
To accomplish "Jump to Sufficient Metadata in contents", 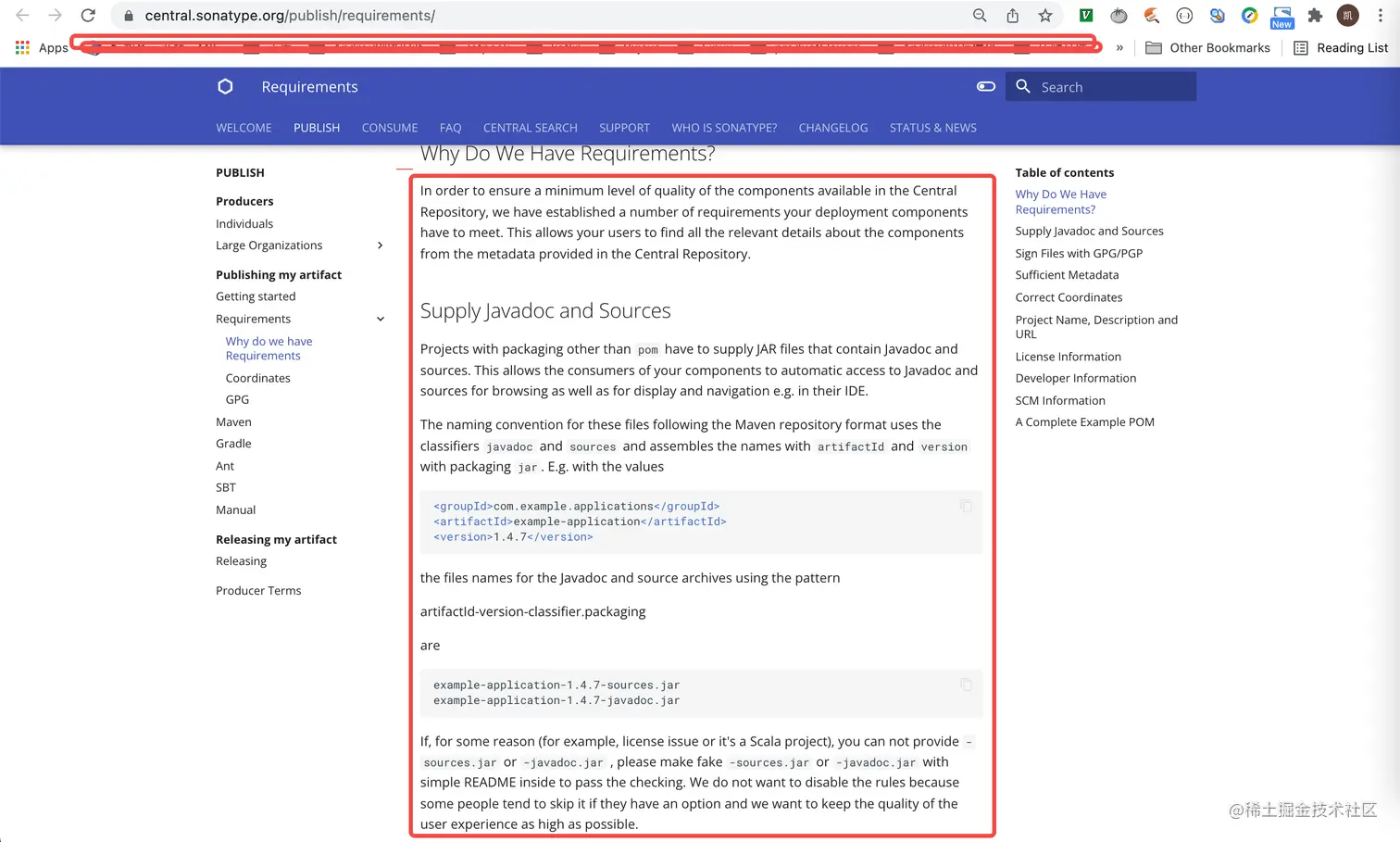I will pyautogui.click(x=1067, y=275).
